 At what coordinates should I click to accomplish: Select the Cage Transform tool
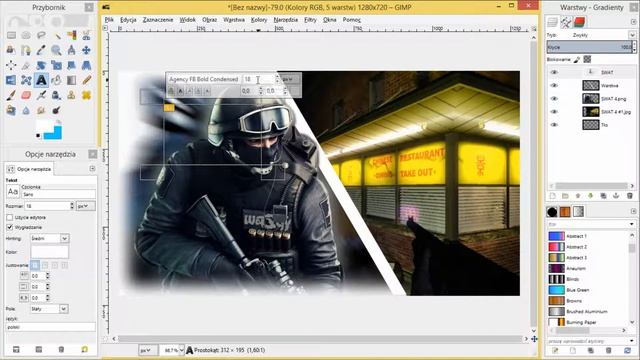click(x=26, y=80)
